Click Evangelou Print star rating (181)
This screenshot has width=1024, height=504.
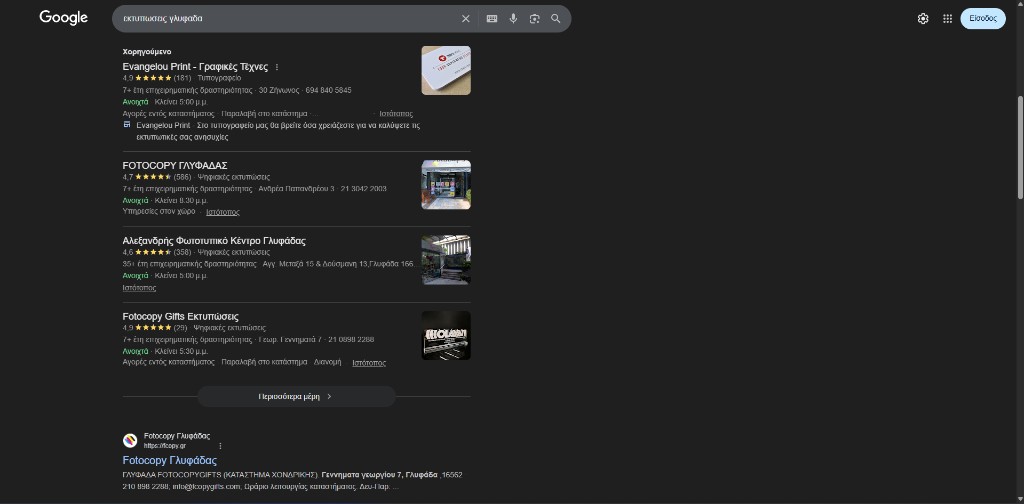coord(155,78)
